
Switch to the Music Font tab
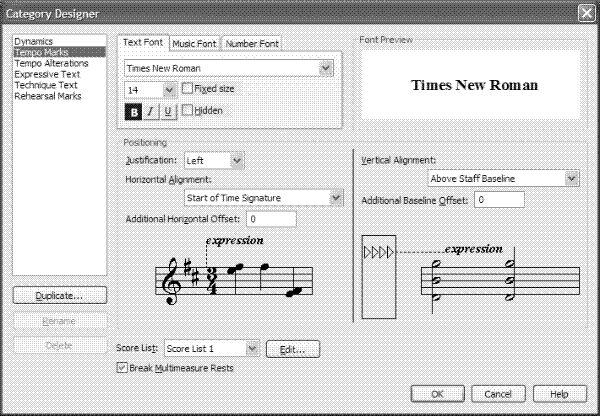(x=194, y=44)
